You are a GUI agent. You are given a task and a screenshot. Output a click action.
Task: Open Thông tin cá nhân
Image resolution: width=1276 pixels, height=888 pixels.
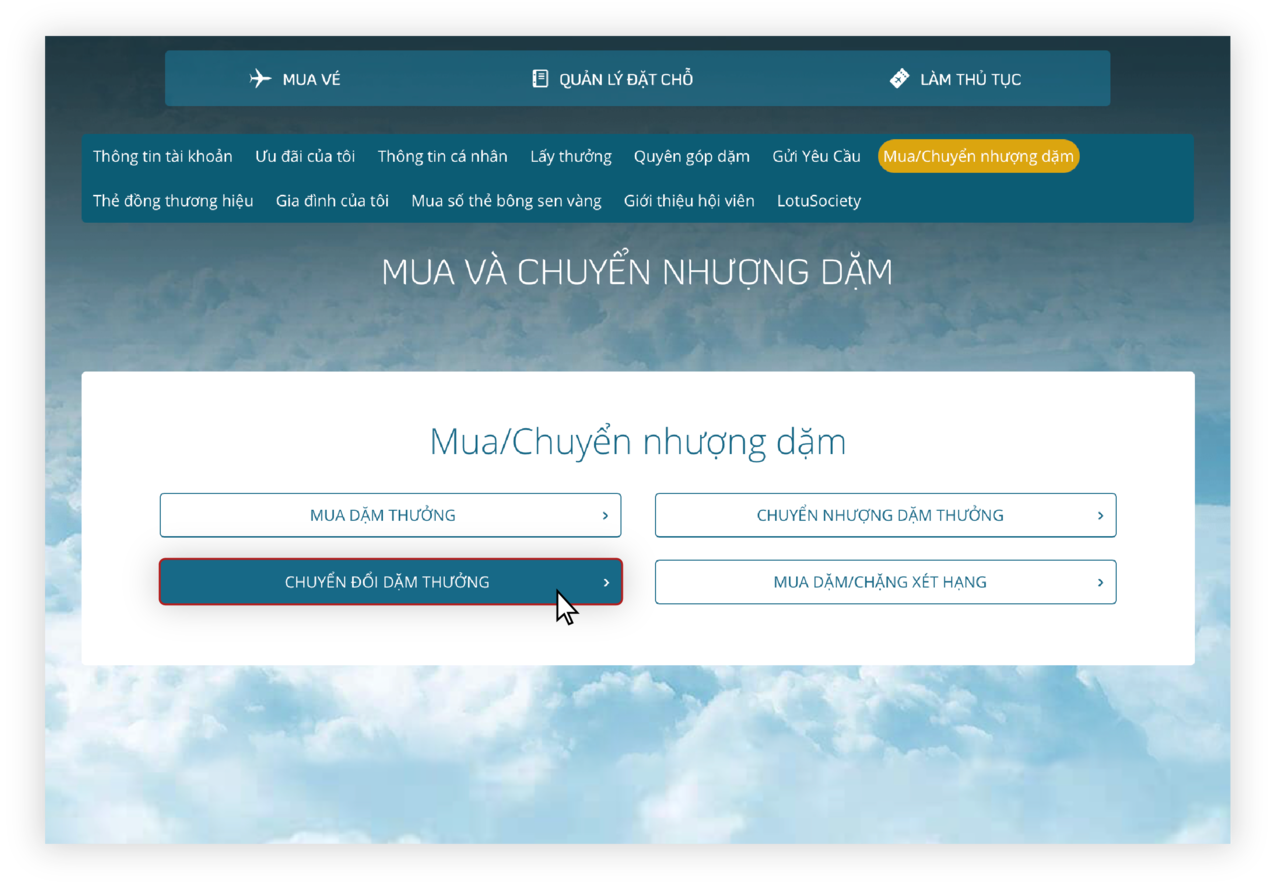442,156
